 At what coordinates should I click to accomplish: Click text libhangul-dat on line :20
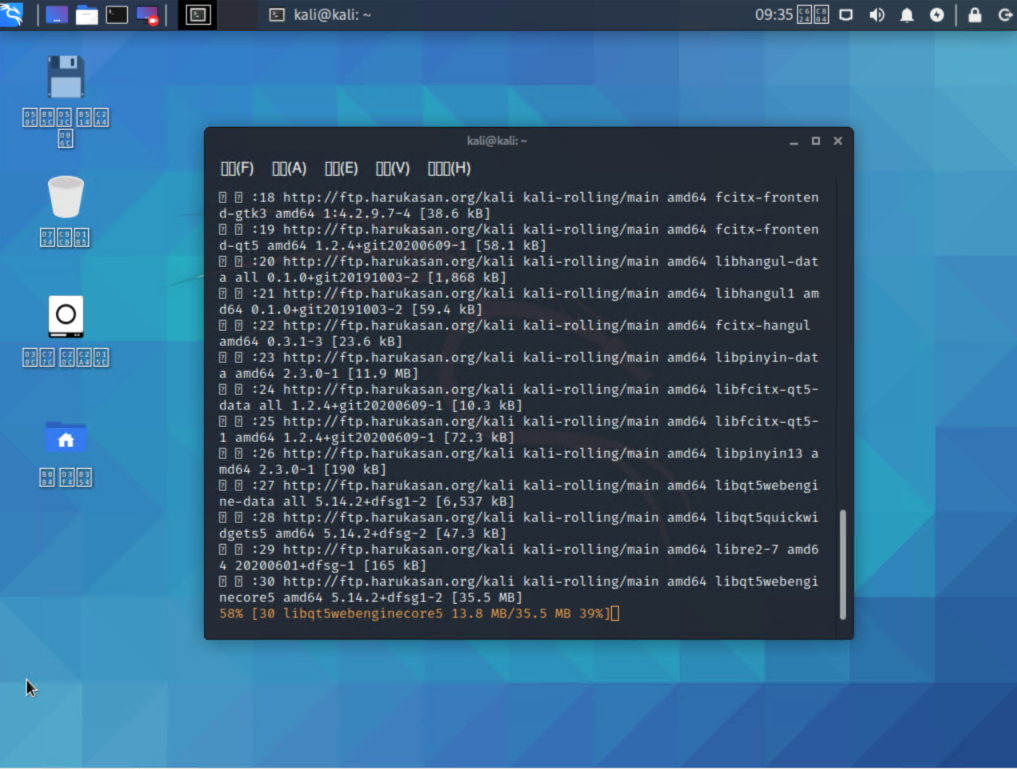coord(767,261)
